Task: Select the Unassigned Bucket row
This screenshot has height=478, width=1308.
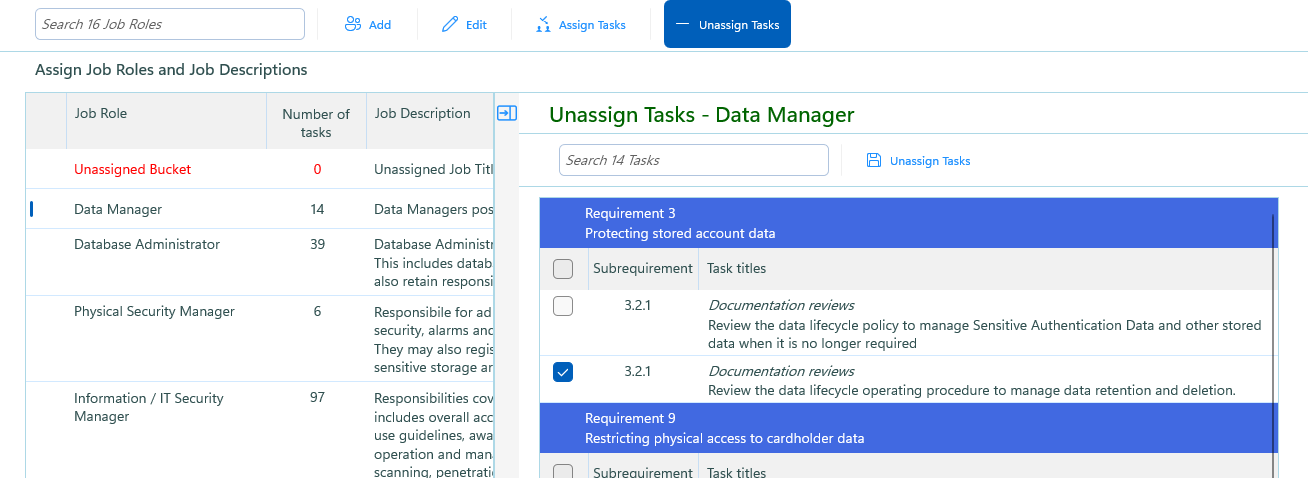Action: click(x=260, y=169)
